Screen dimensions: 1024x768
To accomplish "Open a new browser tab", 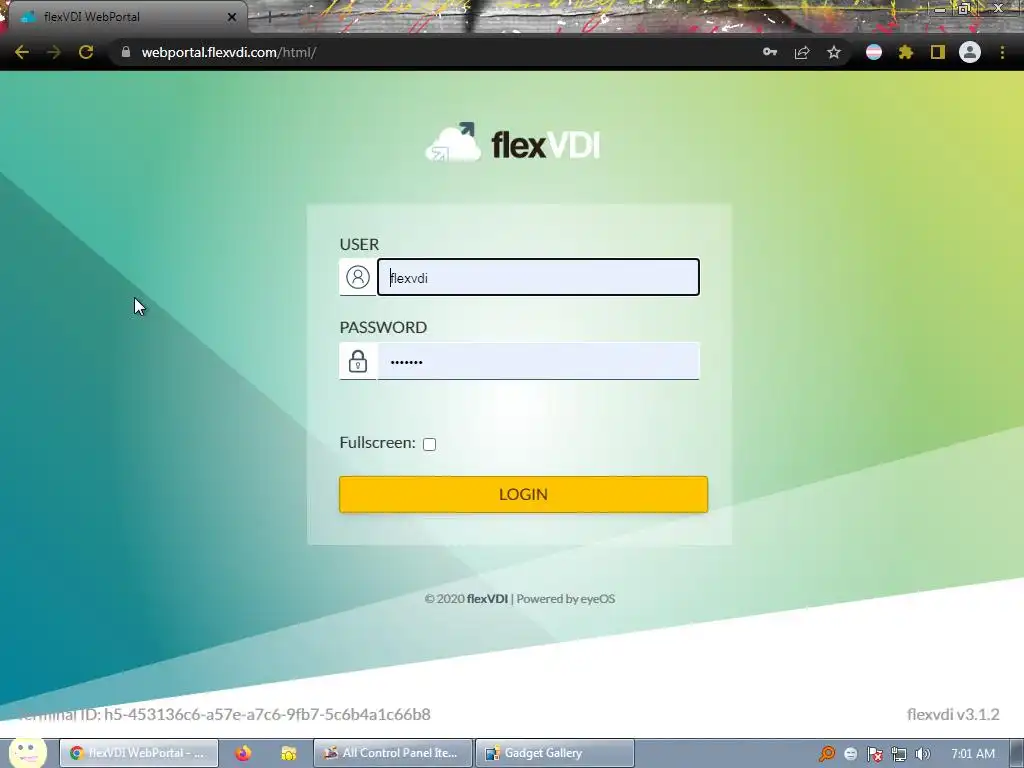I will pyautogui.click(x=269, y=17).
